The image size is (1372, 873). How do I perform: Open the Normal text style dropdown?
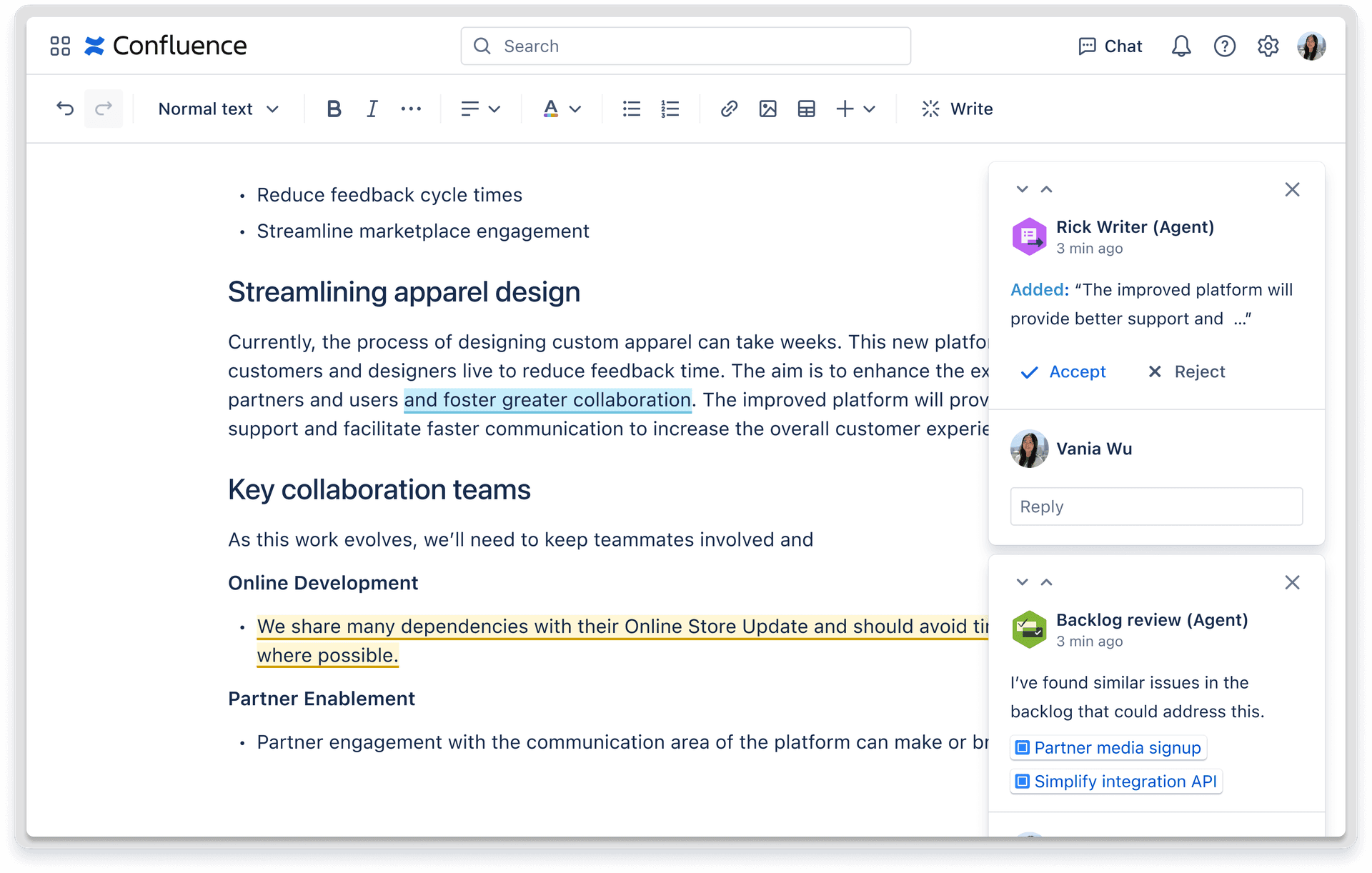click(x=218, y=109)
